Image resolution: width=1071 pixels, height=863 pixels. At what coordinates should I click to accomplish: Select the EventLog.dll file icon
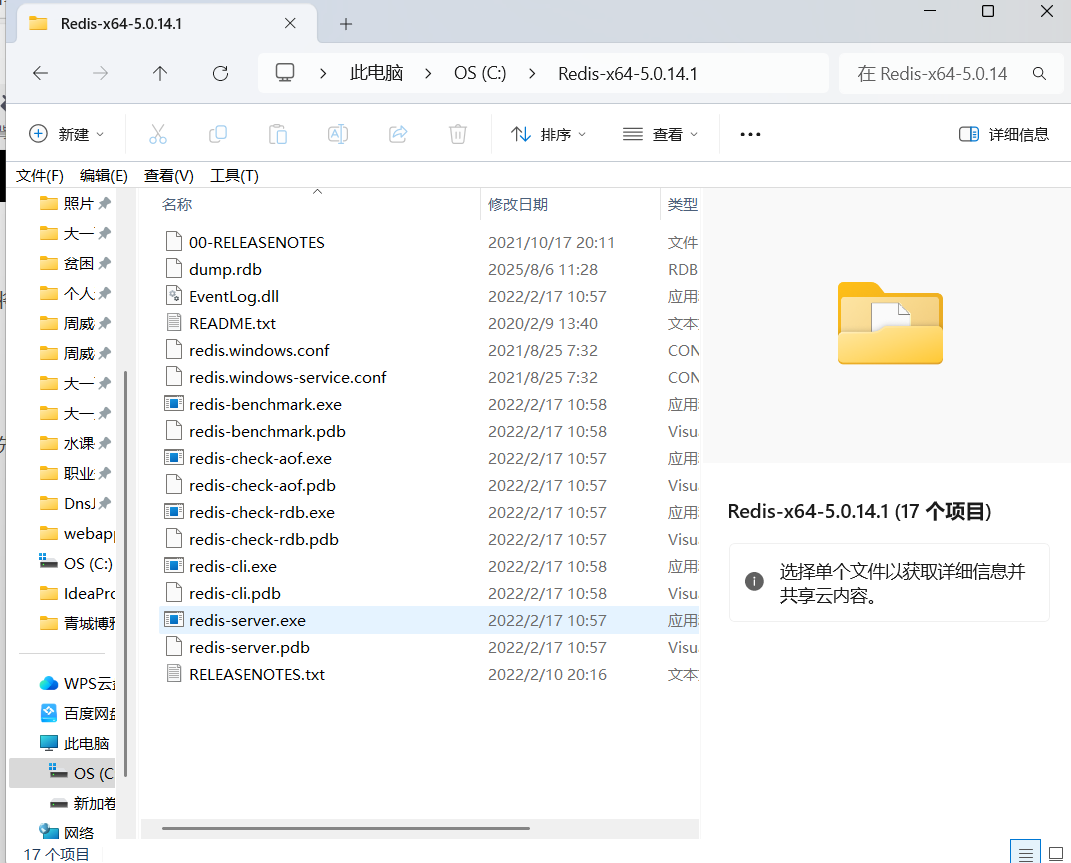[x=174, y=296]
